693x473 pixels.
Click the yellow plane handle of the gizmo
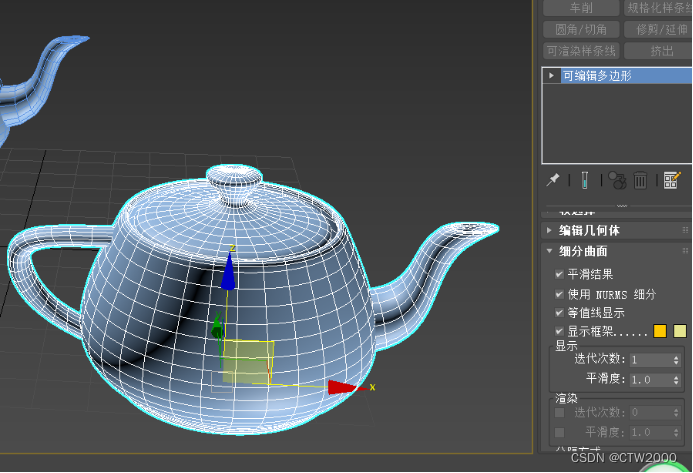coord(248,362)
